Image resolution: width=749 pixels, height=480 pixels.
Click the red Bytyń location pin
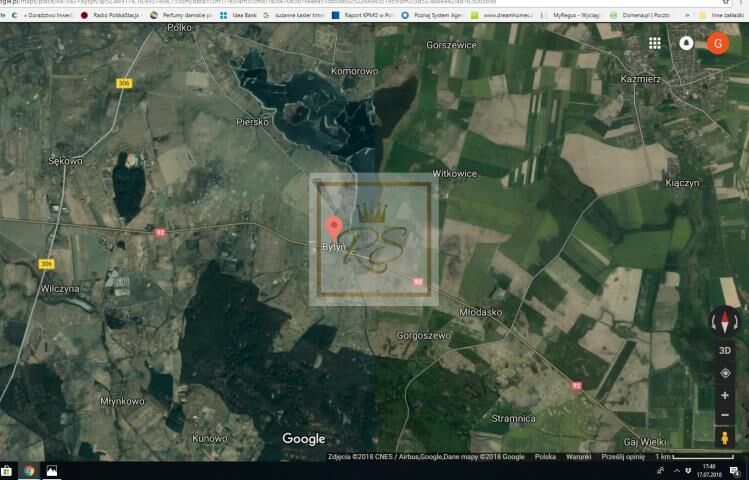(334, 228)
